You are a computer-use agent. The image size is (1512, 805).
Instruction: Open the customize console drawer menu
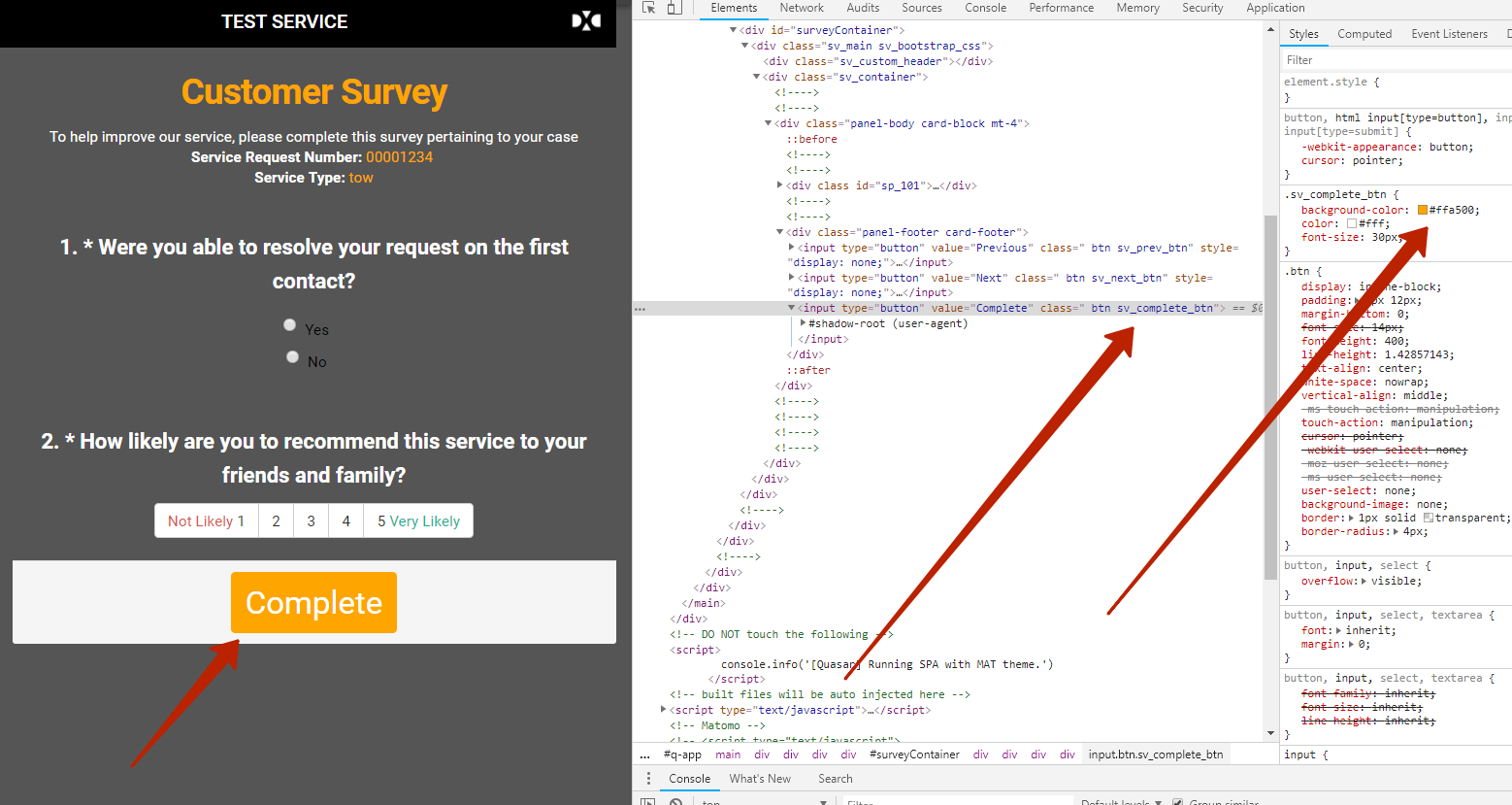coord(648,778)
